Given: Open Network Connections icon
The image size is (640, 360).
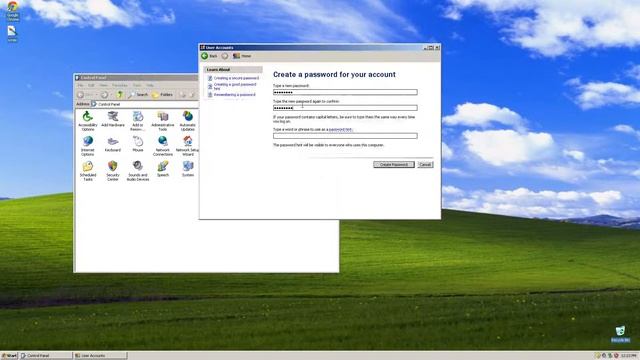Looking at the screenshot, I should point(162,146).
